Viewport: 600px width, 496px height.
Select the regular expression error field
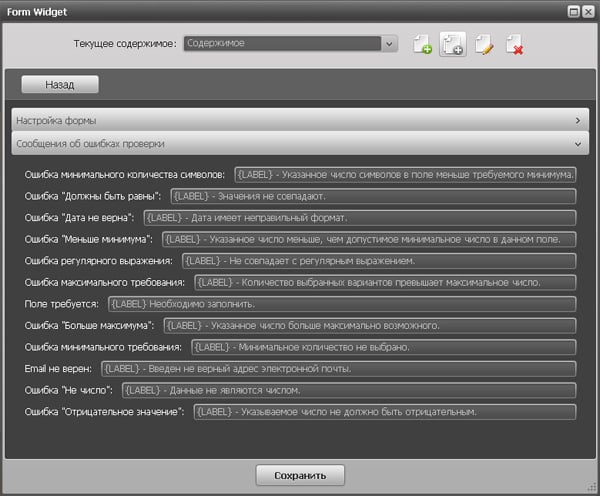click(378, 261)
